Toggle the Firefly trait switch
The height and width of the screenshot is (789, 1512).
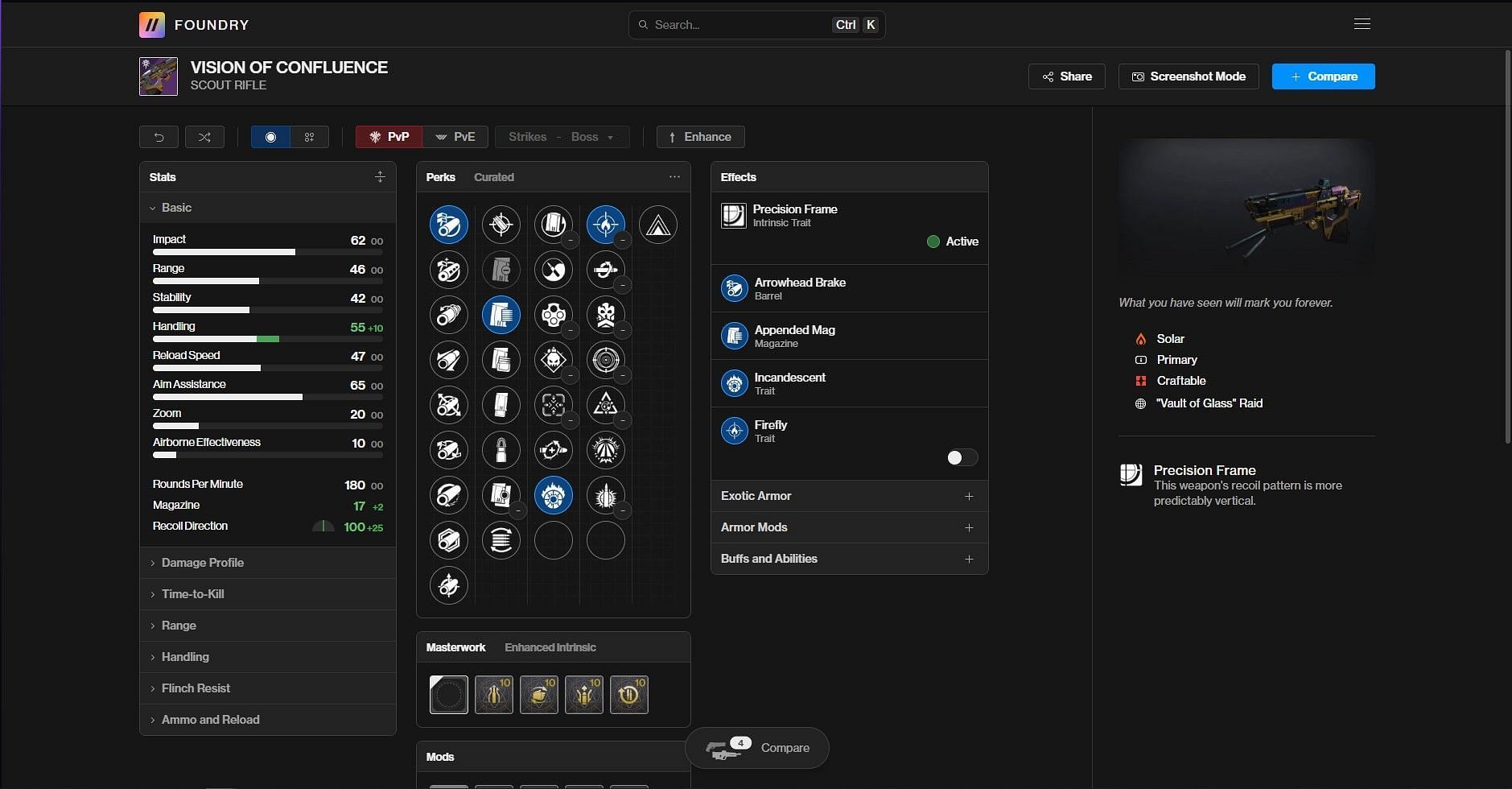(x=962, y=457)
